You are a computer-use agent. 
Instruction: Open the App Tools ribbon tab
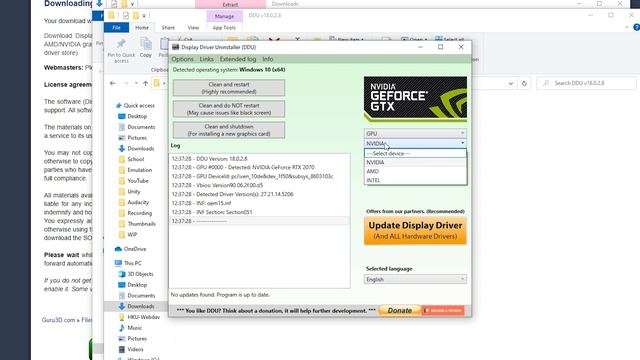[x=224, y=27]
